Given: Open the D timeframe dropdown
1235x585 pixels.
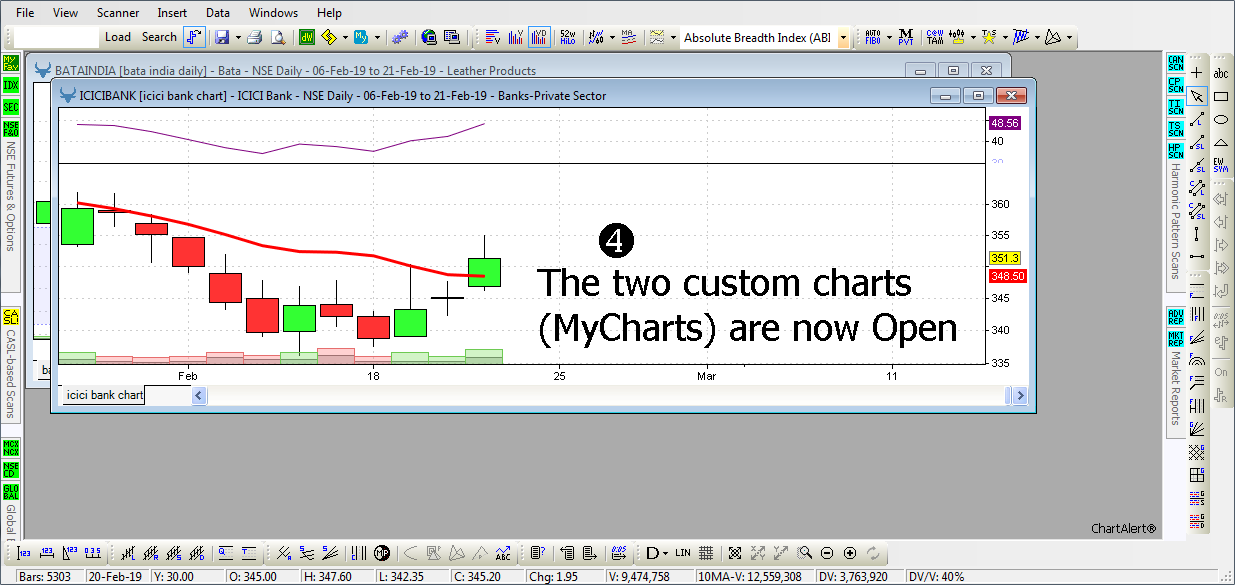Looking at the screenshot, I should pos(657,553).
